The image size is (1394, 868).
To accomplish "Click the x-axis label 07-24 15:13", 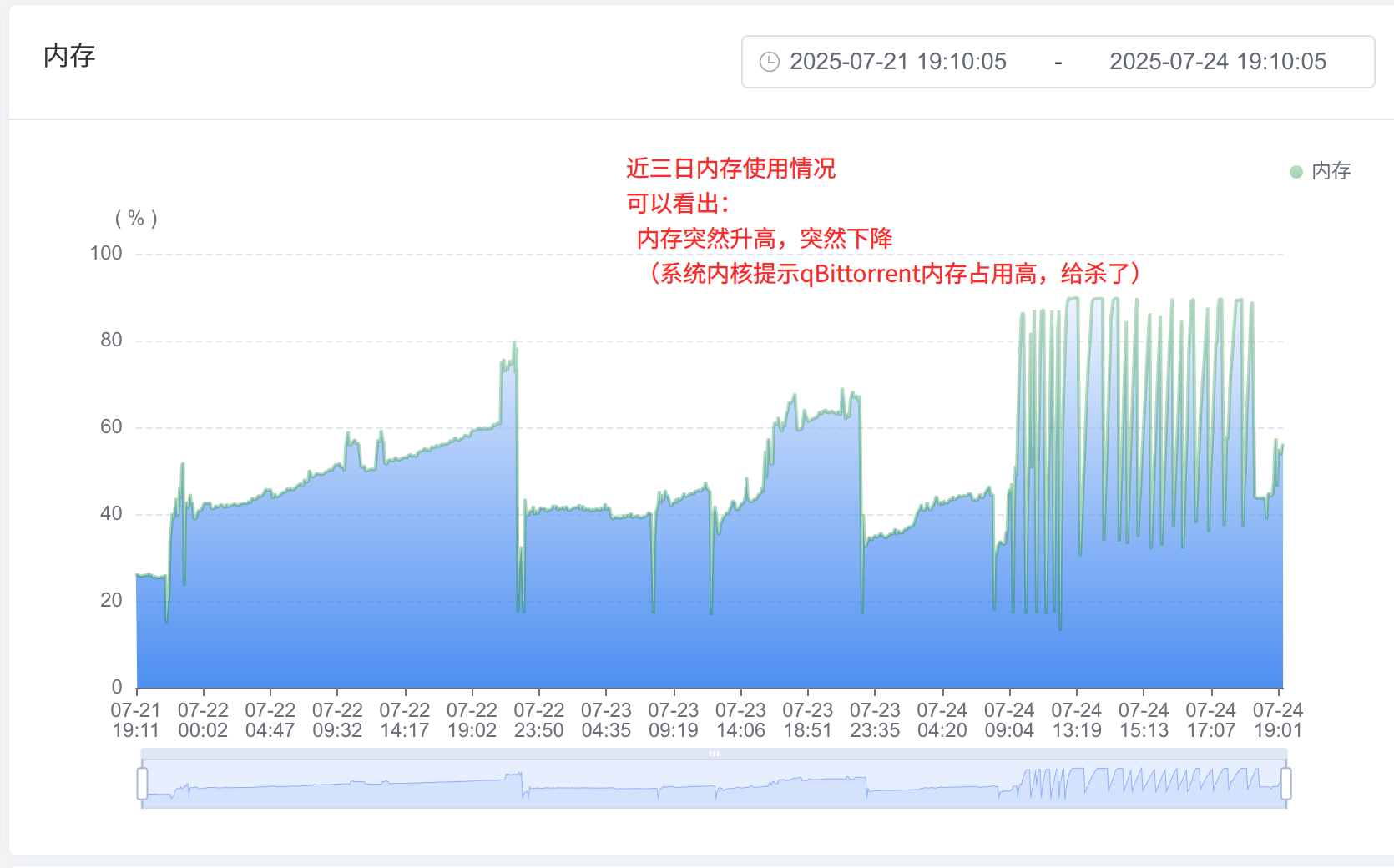I will click(x=1144, y=720).
